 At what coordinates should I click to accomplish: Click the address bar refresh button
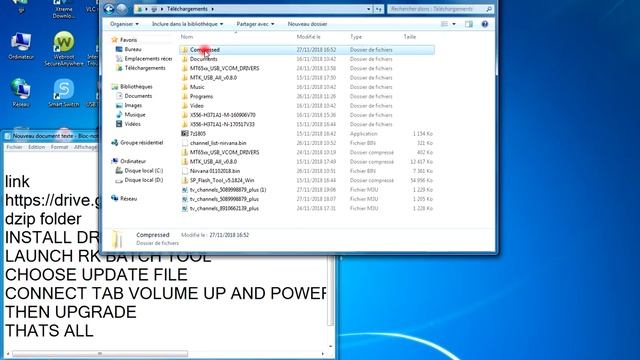pyautogui.click(x=379, y=9)
